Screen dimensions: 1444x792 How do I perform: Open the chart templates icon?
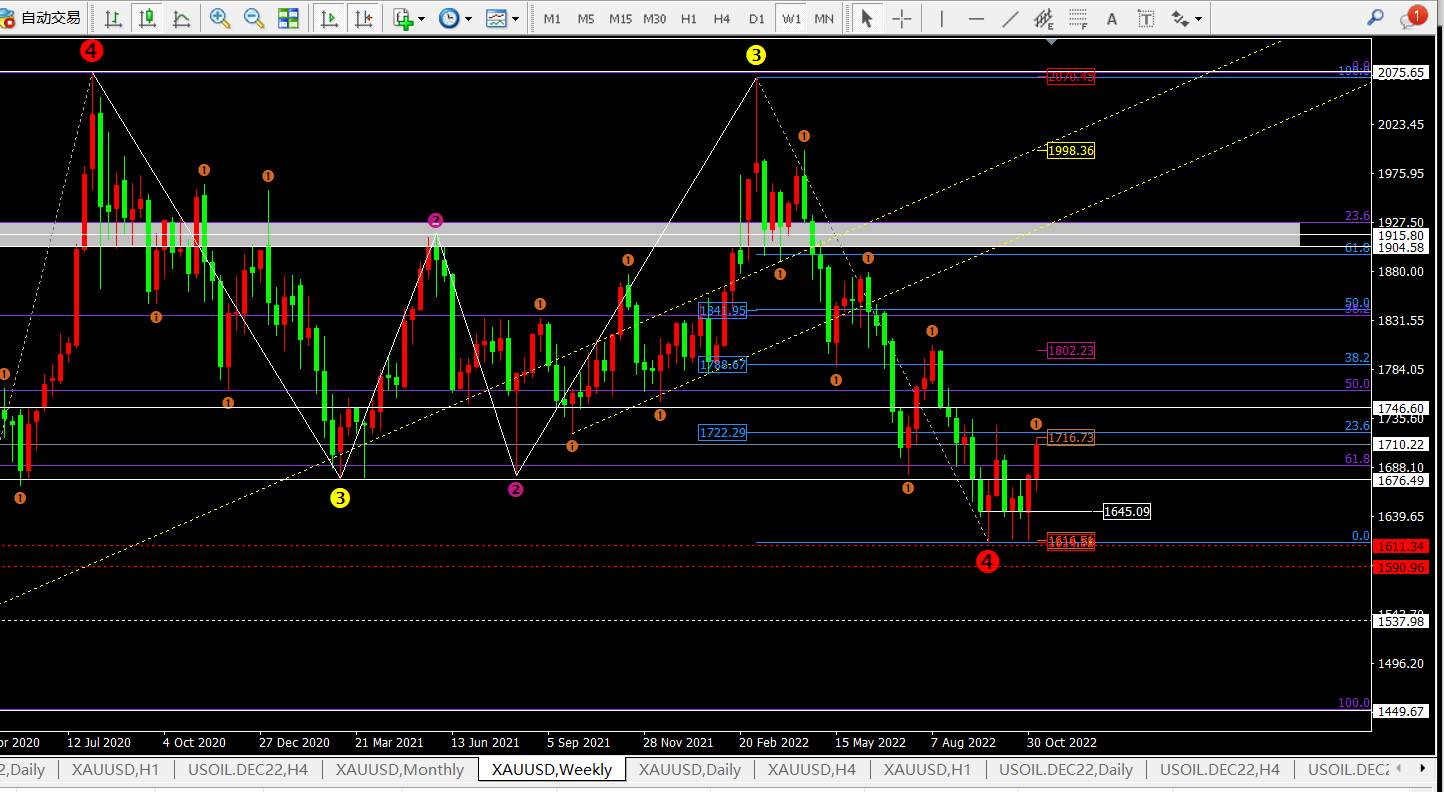click(x=496, y=18)
